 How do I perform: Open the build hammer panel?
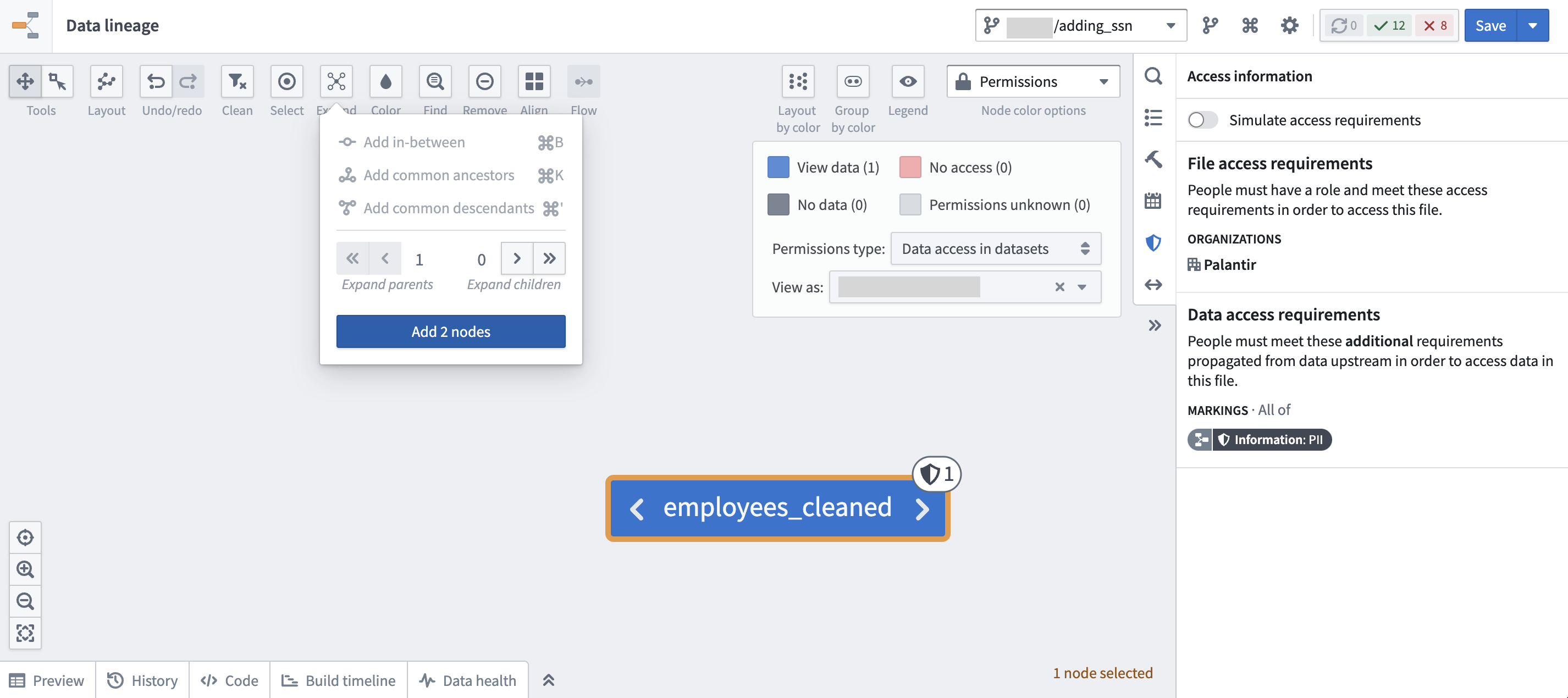tap(1153, 159)
